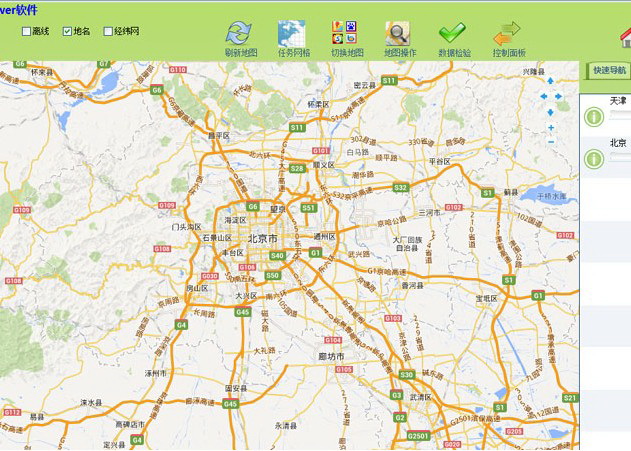Click the 密云县 label on map
This screenshot has width=631, height=451.
[365, 85]
